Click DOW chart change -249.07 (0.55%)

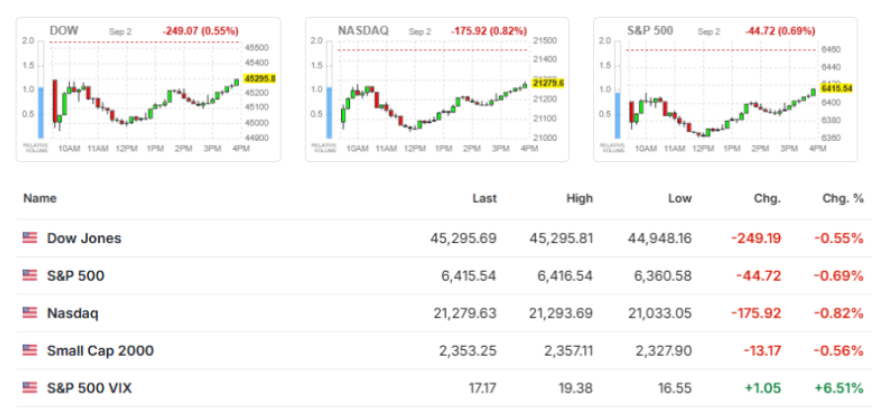(201, 31)
